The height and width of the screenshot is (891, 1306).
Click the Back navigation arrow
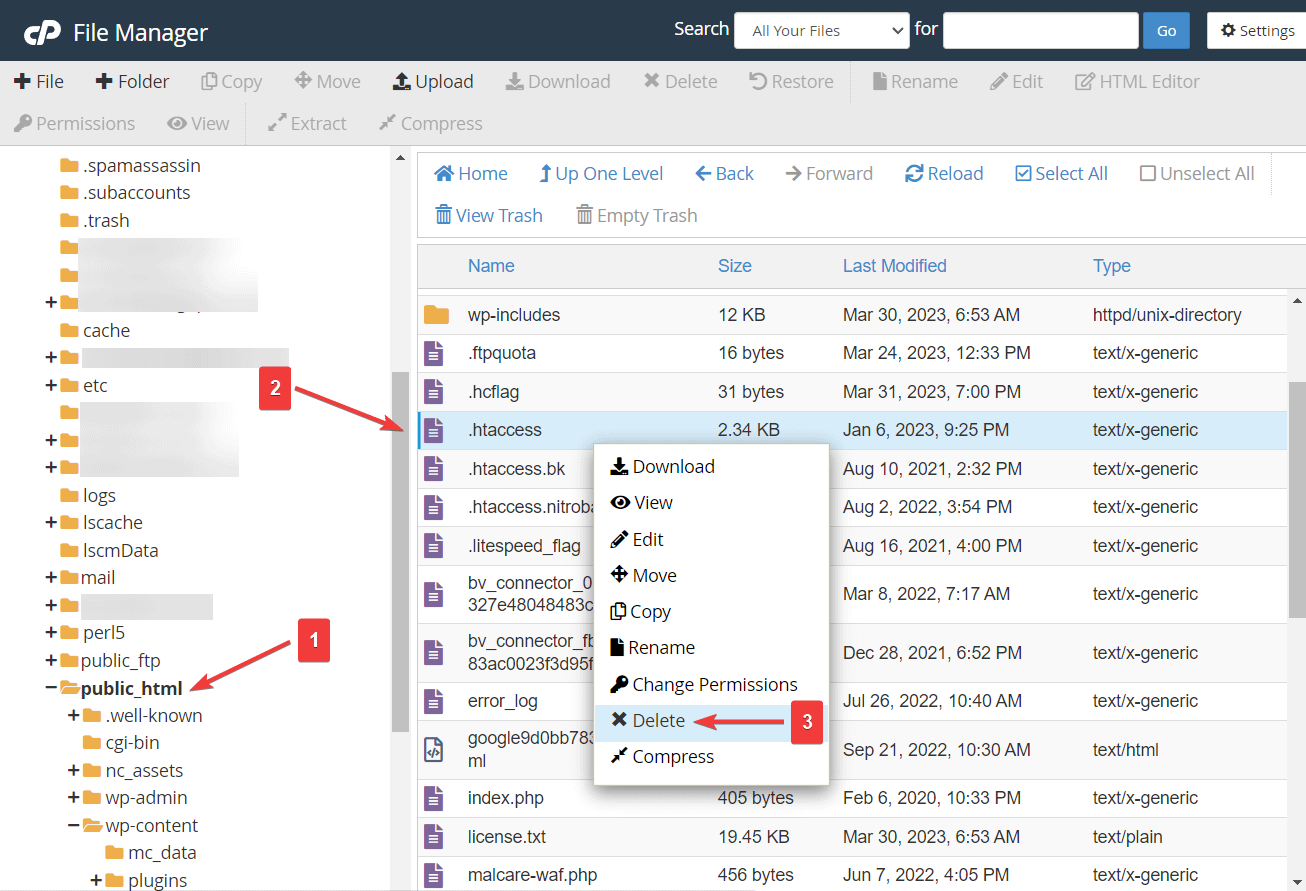[703, 174]
